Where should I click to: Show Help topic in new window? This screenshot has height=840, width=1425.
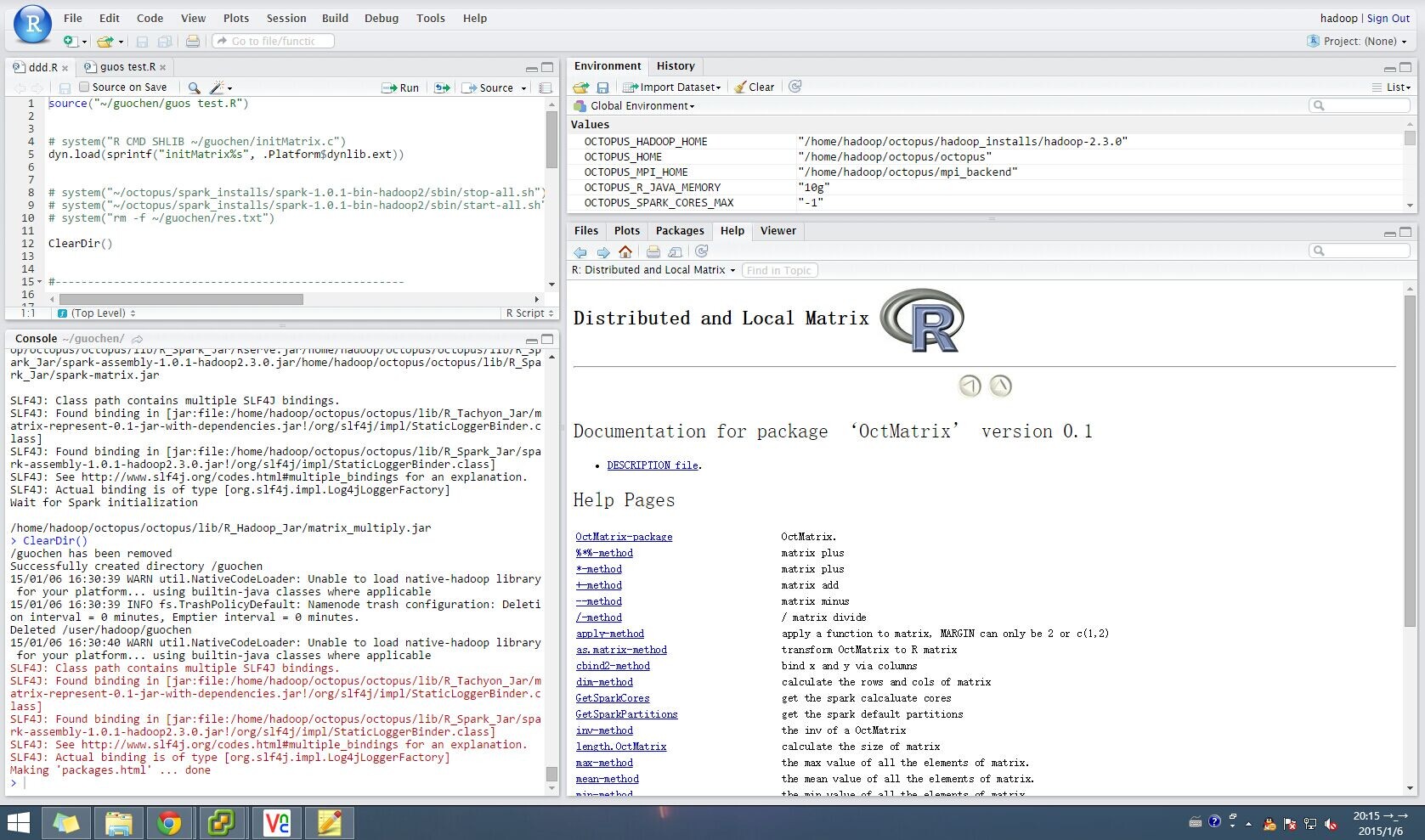[x=675, y=251]
